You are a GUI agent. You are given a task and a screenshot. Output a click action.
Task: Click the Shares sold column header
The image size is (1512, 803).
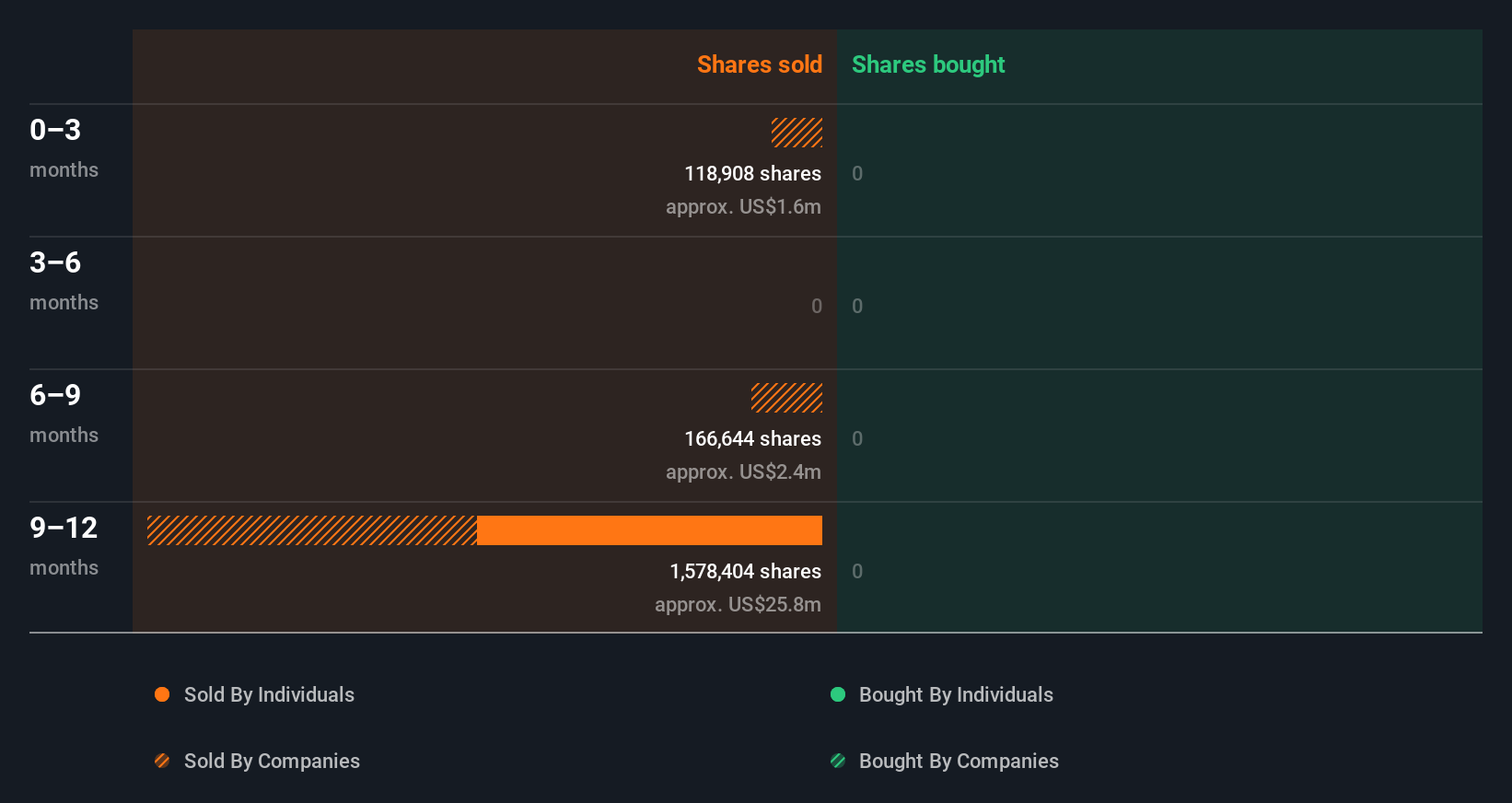point(759,64)
